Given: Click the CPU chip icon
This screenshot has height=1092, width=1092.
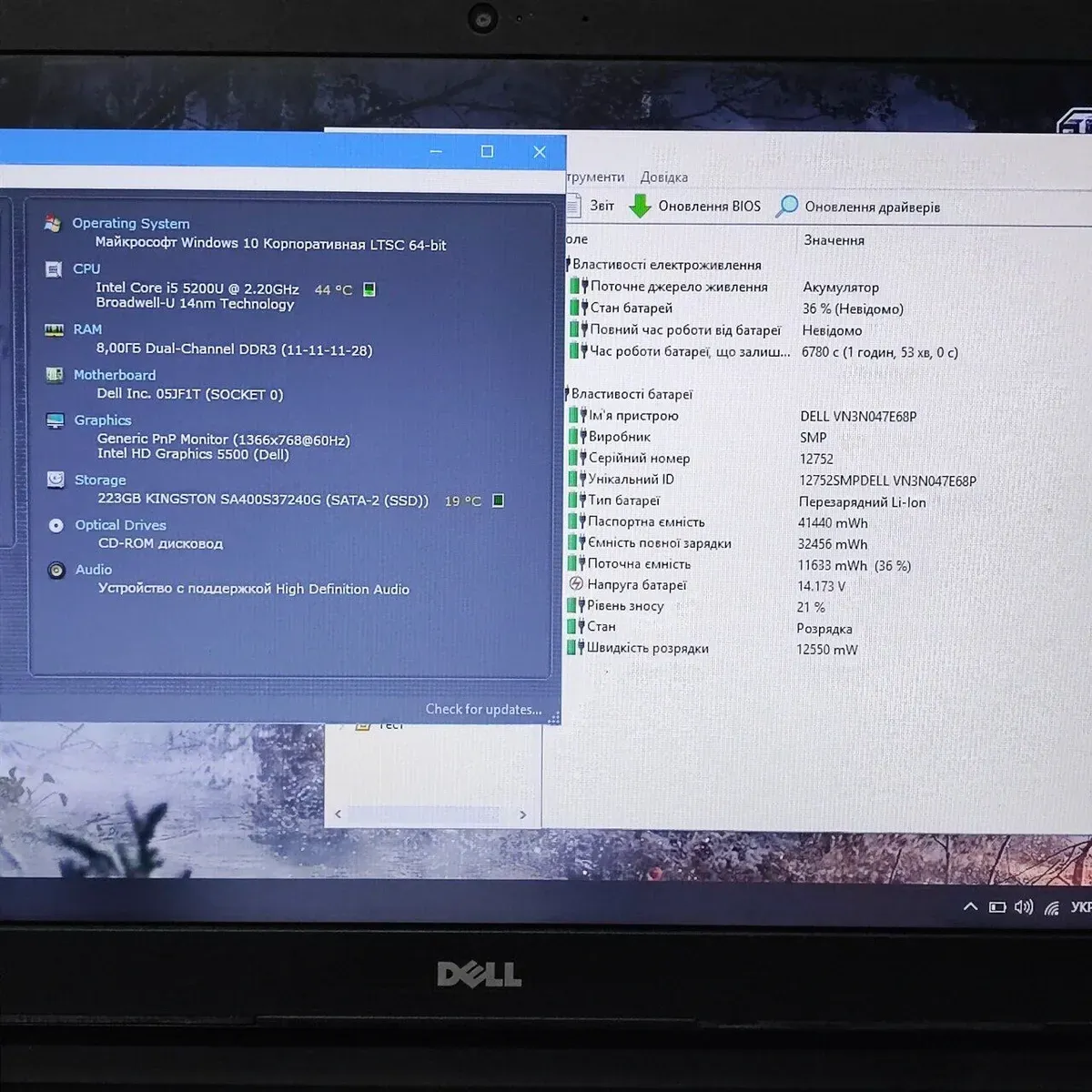Looking at the screenshot, I should coord(55,269).
